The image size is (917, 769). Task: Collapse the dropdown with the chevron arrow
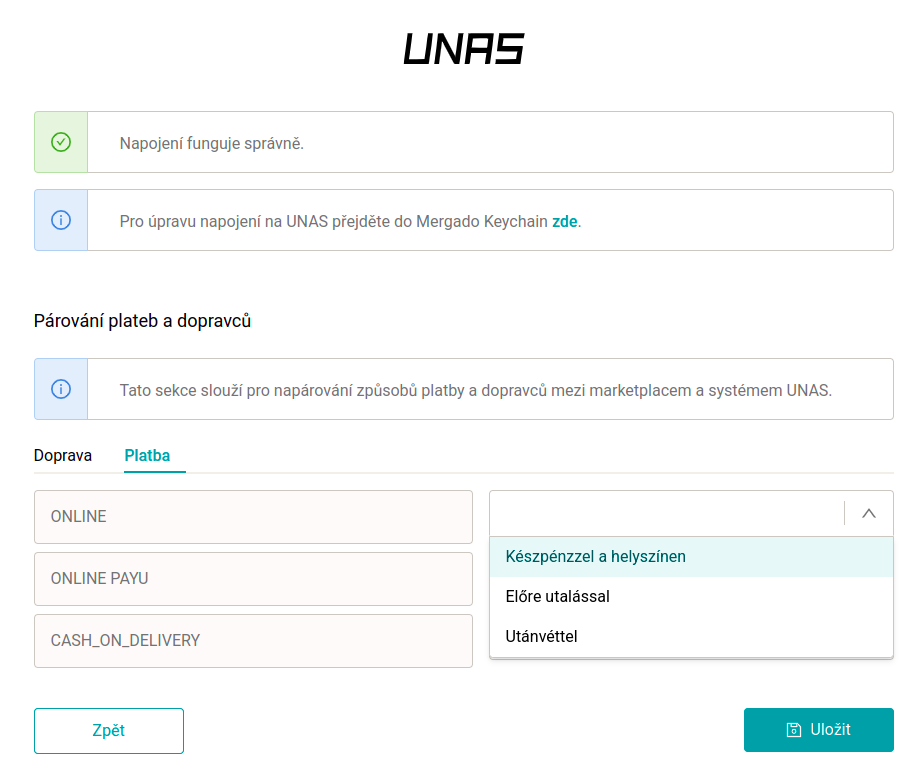click(x=869, y=513)
